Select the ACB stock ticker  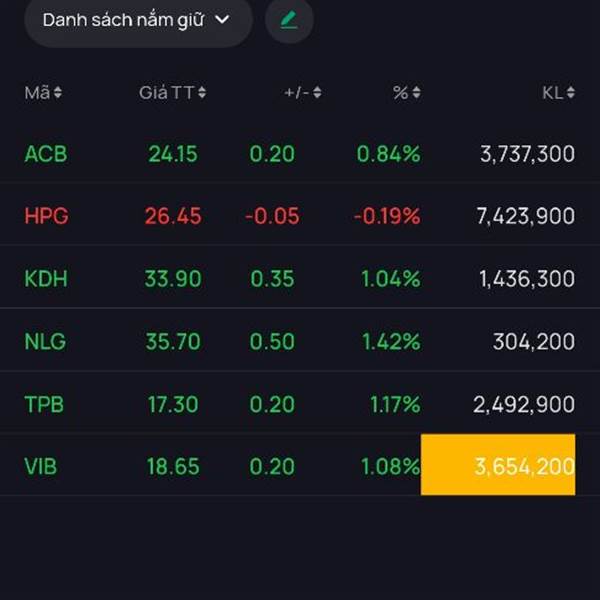coord(45,154)
